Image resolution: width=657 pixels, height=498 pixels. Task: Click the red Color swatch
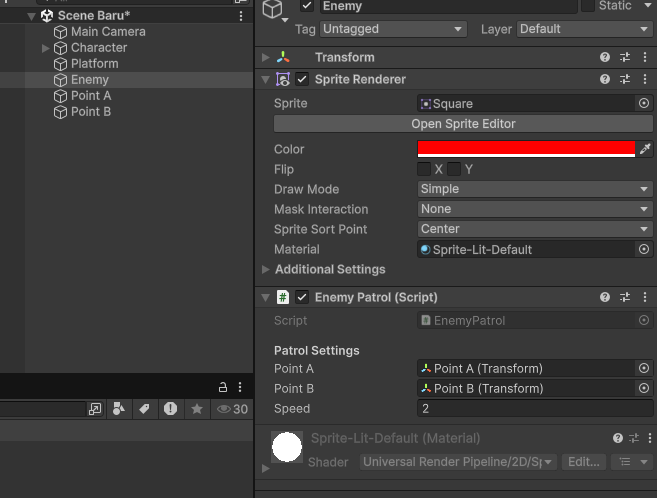526,149
